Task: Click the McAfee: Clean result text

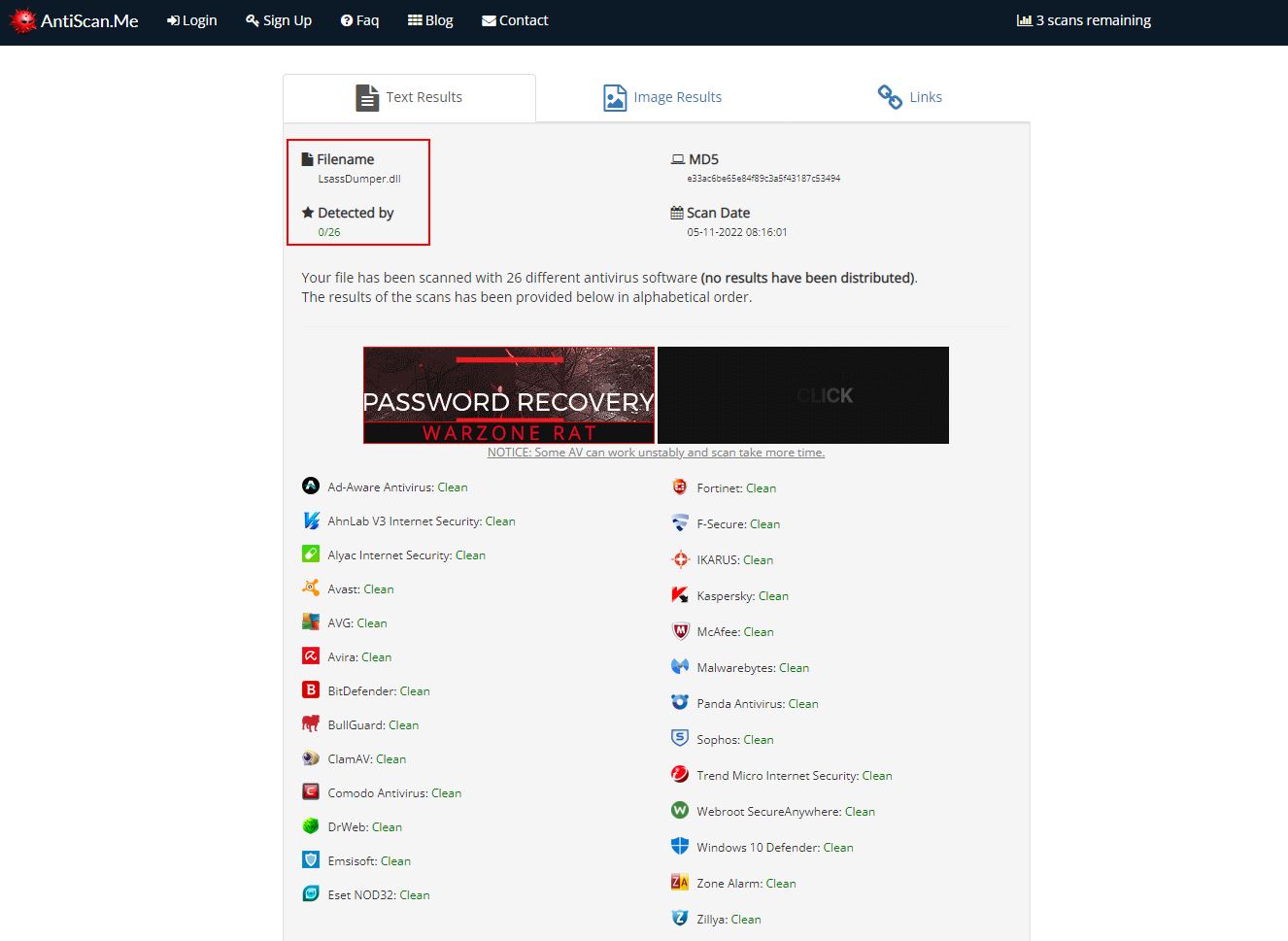Action: point(735,632)
